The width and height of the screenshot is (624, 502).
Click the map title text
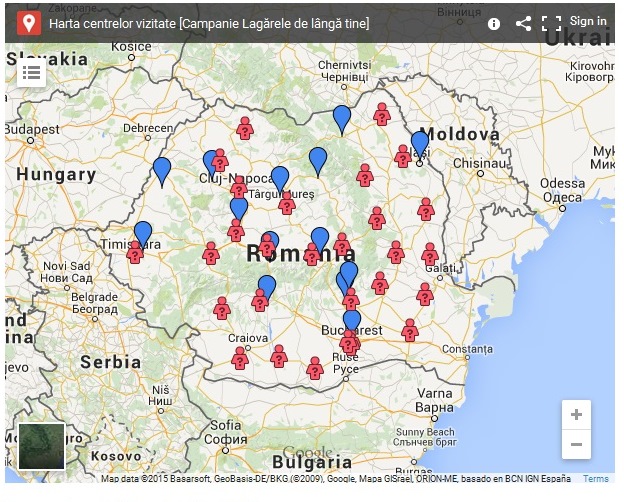209,23
